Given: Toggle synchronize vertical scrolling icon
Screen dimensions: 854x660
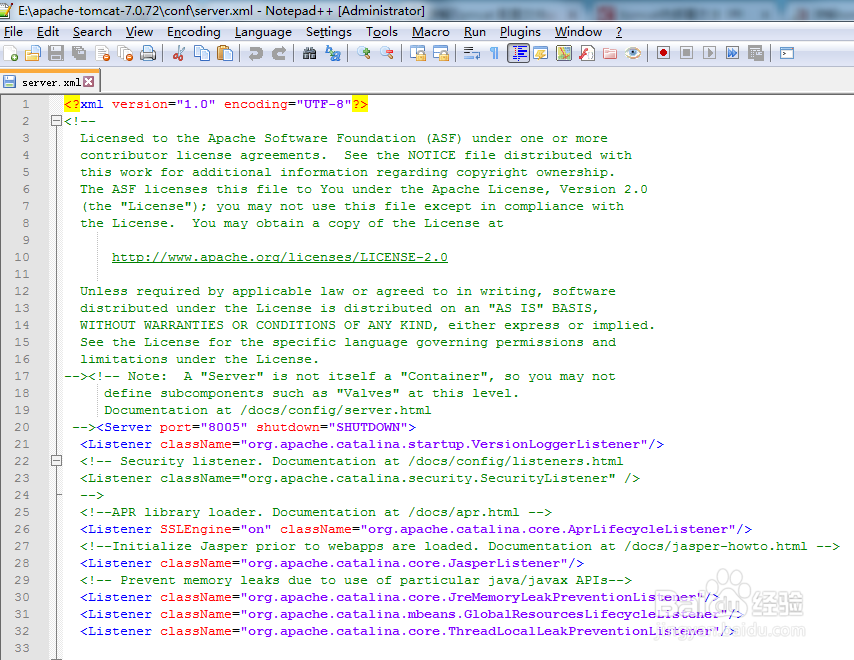Looking at the screenshot, I should pyautogui.click(x=418, y=53).
